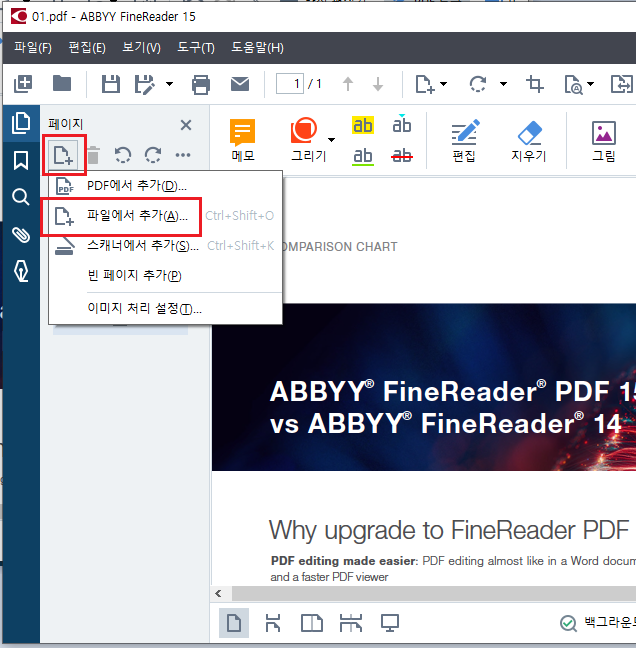Image resolution: width=636 pixels, height=648 pixels.
Task: Click the main toolbar Add Pages icon
Action: (424, 84)
